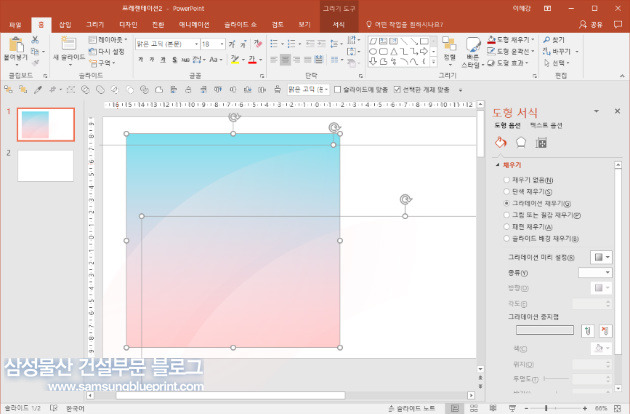
Task: Open Effects pentagon tab in Format Shape
Action: click(x=521, y=142)
